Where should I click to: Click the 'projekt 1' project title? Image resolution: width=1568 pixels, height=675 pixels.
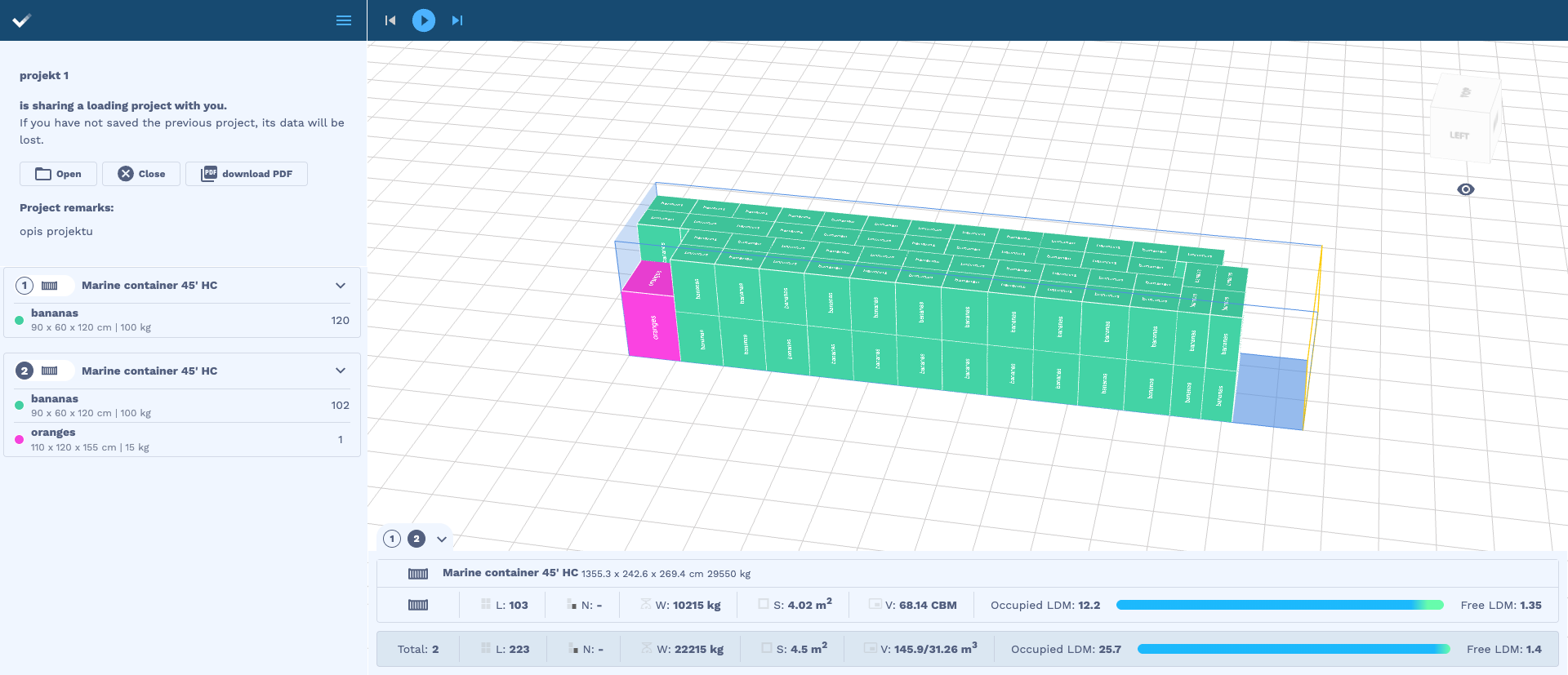(x=44, y=76)
